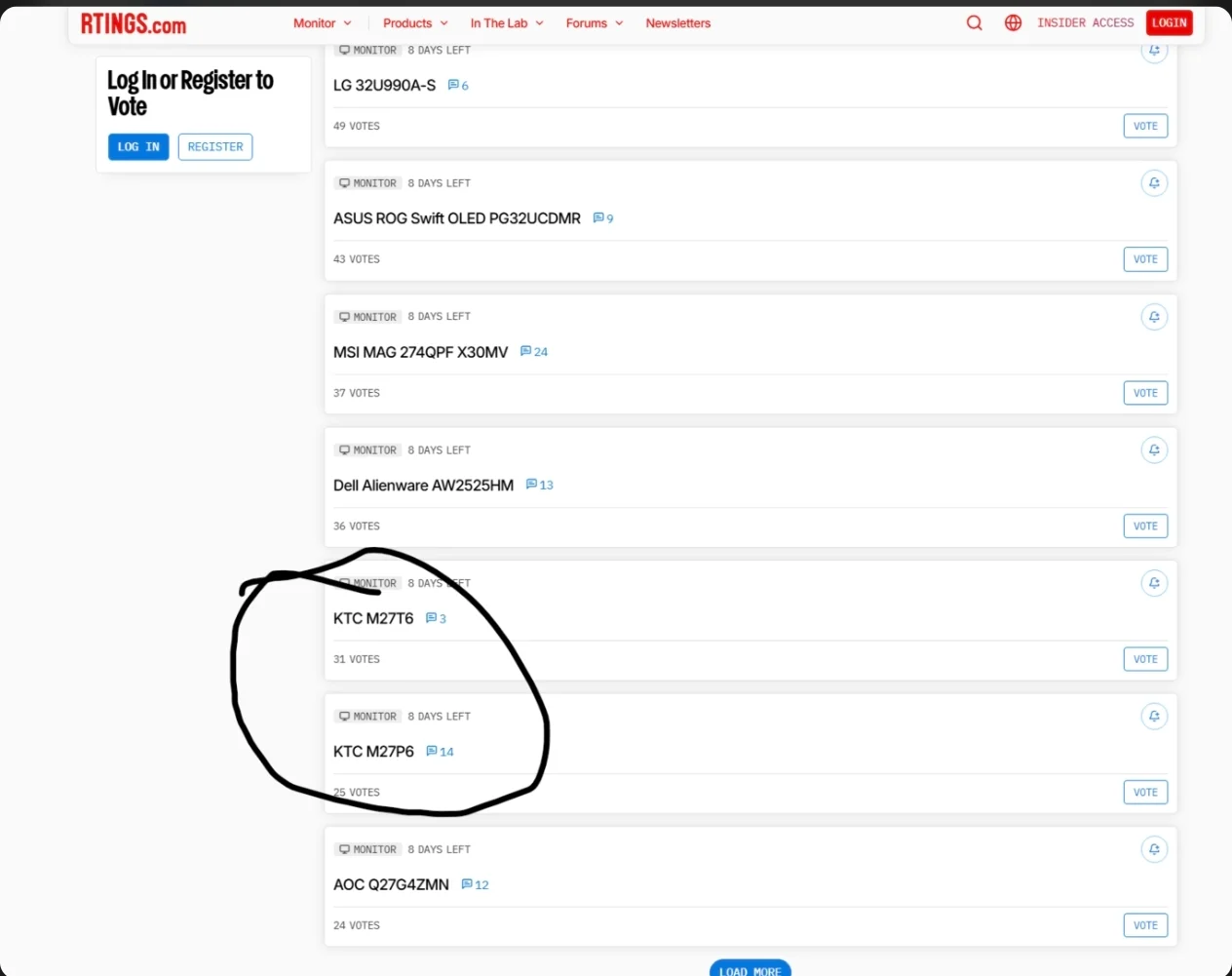Vote for KTC M27P6

point(1145,793)
